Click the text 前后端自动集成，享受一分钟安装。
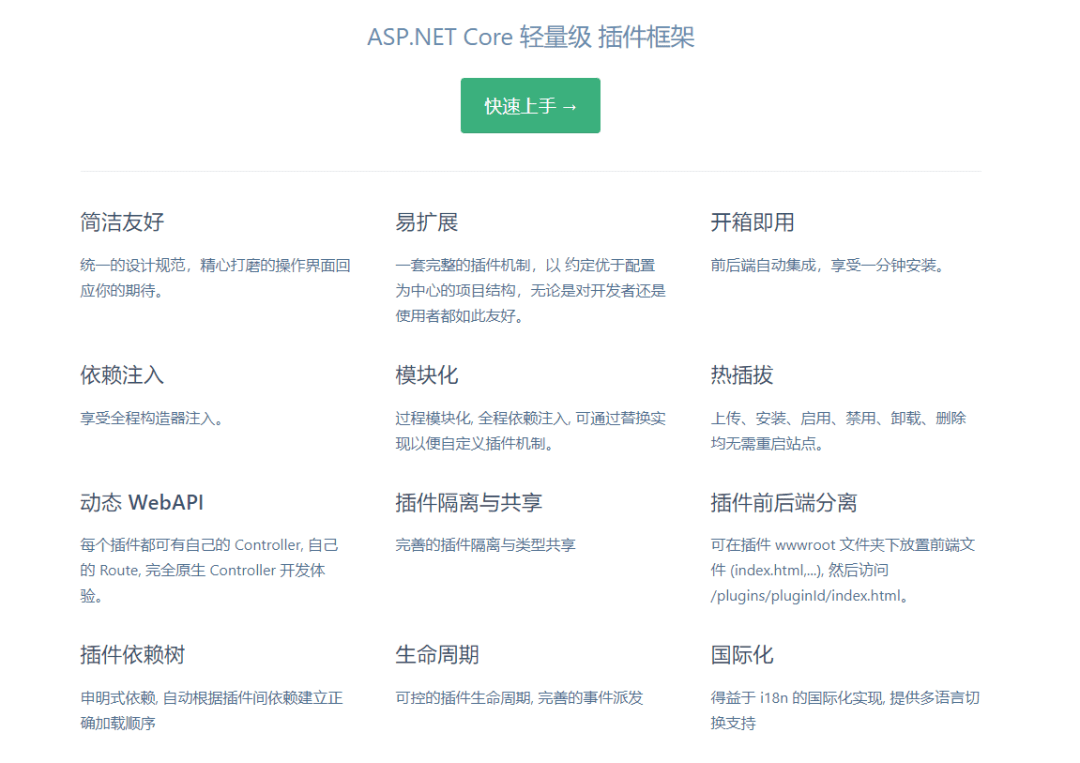Screen dimensions: 1080x763 830,265
